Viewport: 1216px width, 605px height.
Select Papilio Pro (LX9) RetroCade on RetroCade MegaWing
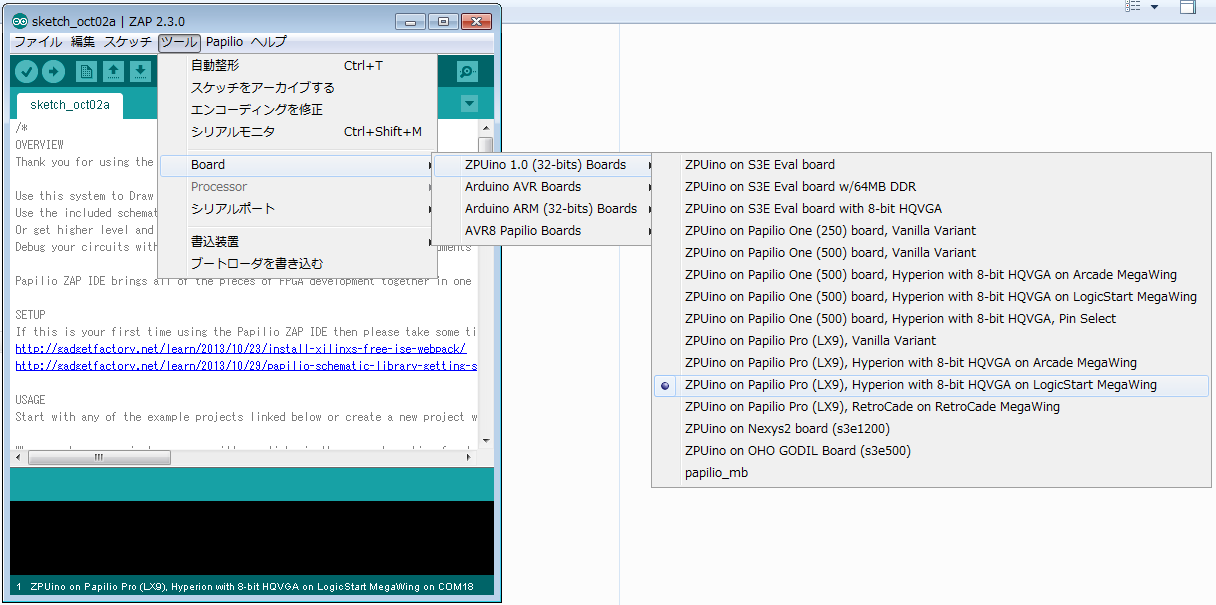click(931, 407)
